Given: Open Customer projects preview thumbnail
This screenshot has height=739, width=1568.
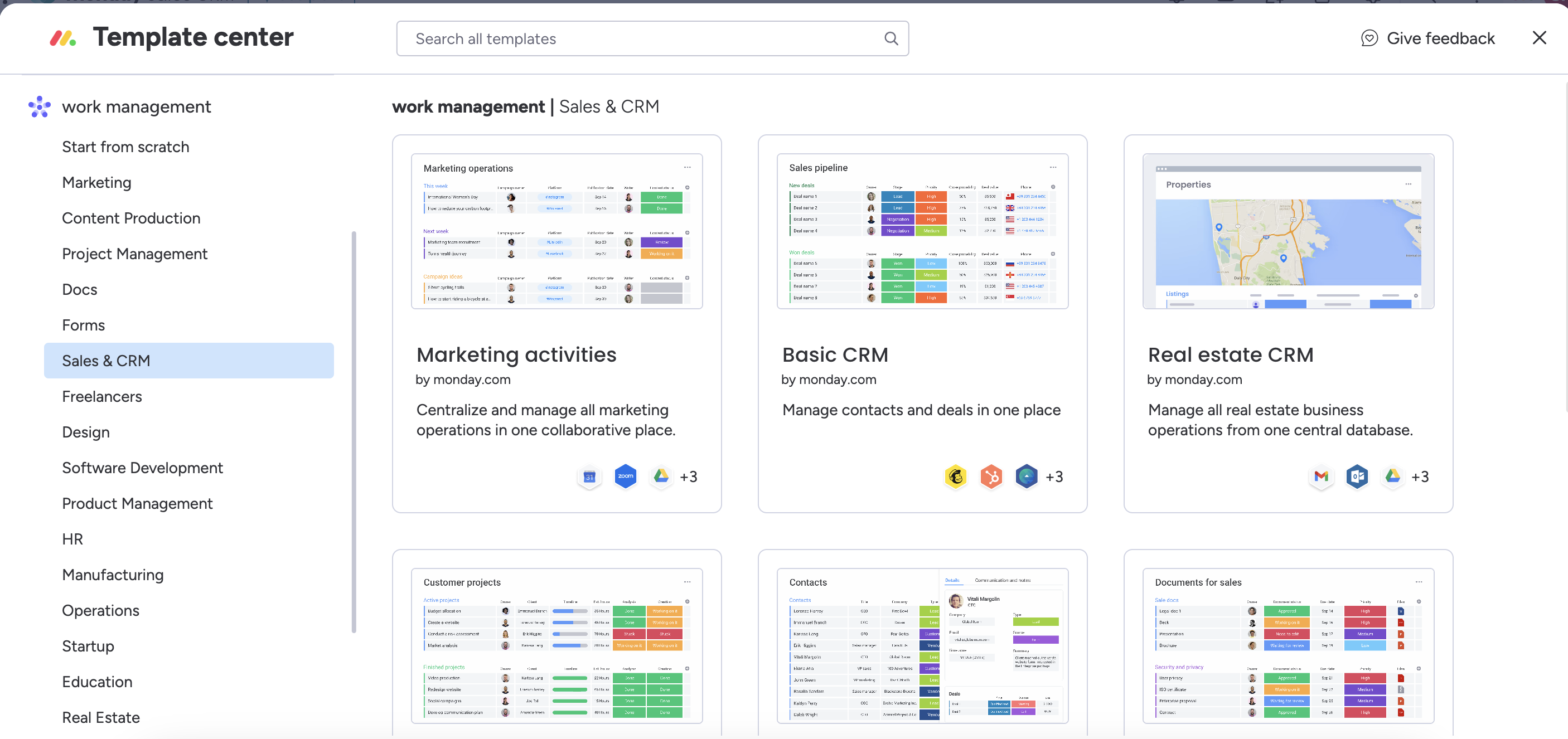Looking at the screenshot, I should 557,646.
